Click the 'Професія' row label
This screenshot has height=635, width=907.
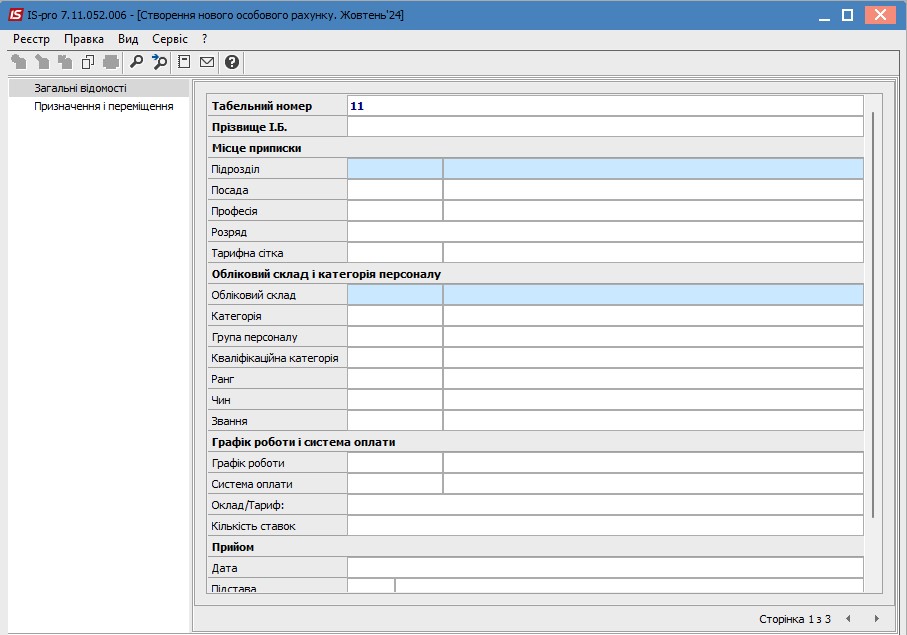click(x=234, y=211)
